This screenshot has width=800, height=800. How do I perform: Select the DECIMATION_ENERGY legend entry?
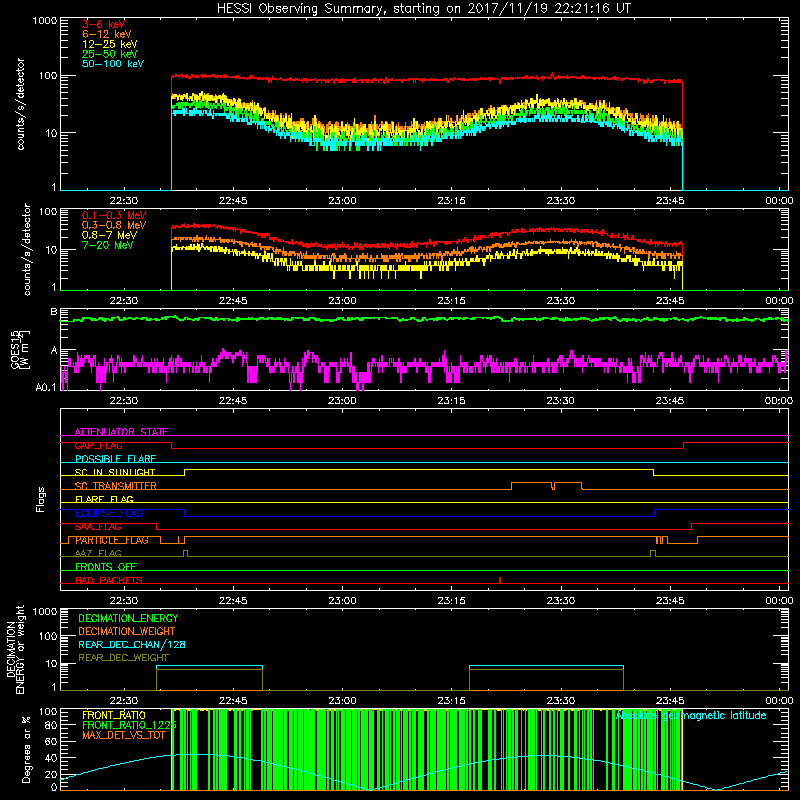click(128, 618)
